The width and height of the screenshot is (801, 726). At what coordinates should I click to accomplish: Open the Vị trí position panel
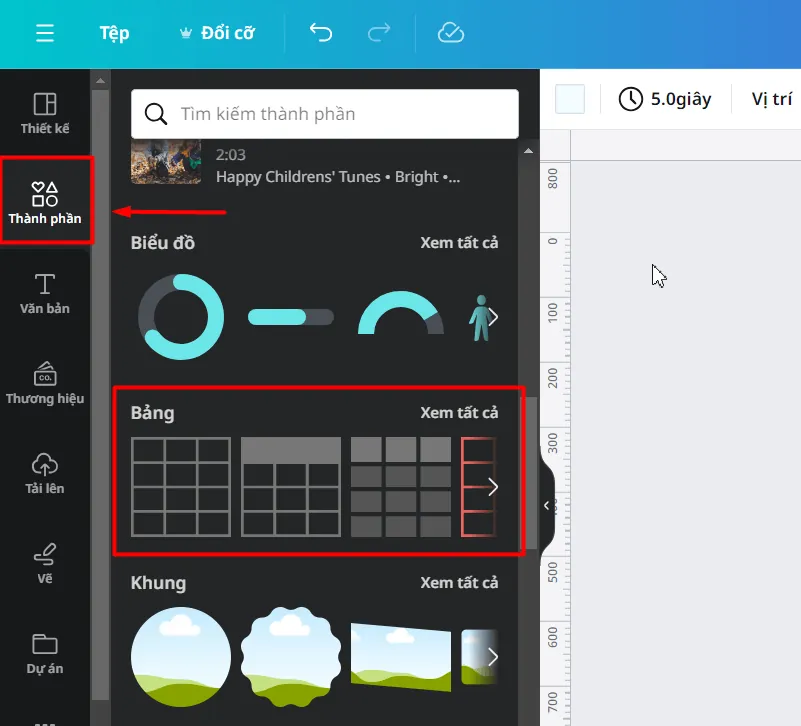coord(771,99)
